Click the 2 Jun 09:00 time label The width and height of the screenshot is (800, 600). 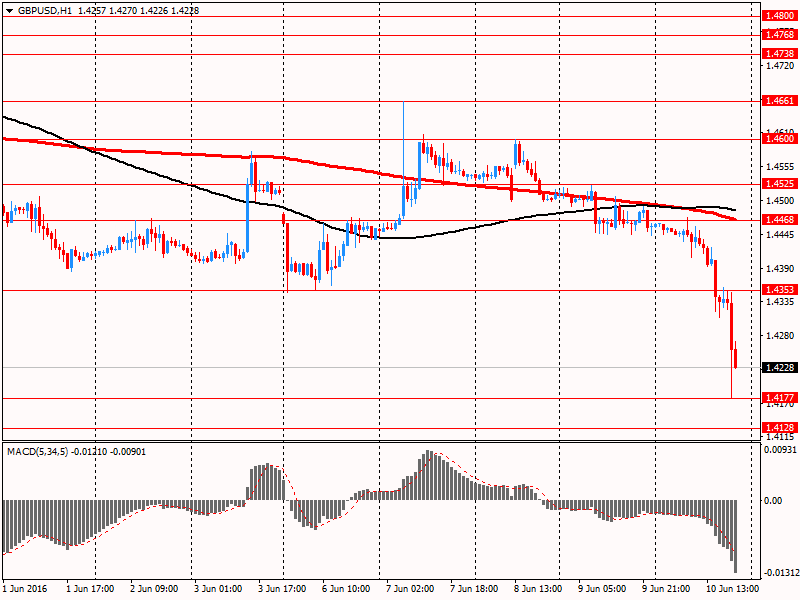point(154,589)
